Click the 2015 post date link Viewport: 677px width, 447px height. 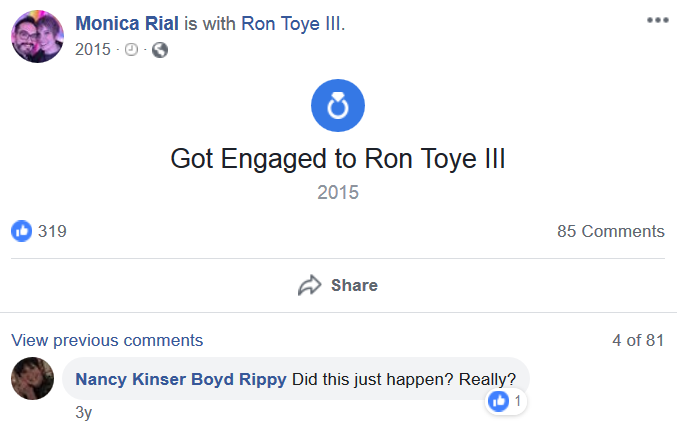[x=93, y=50]
